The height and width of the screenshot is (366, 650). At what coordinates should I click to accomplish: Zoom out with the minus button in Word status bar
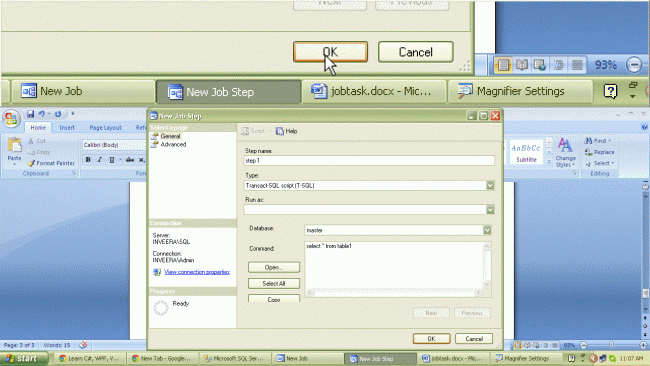tap(584, 345)
